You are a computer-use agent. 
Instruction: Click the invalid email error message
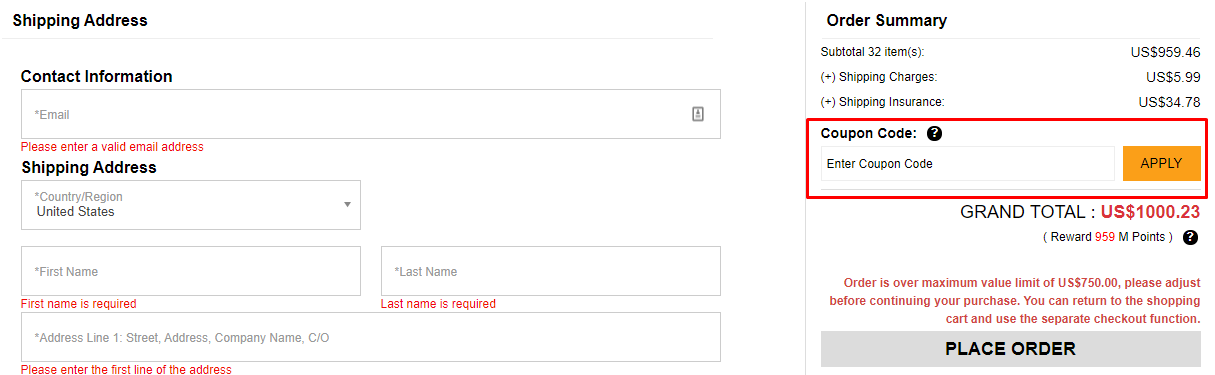tap(112, 147)
